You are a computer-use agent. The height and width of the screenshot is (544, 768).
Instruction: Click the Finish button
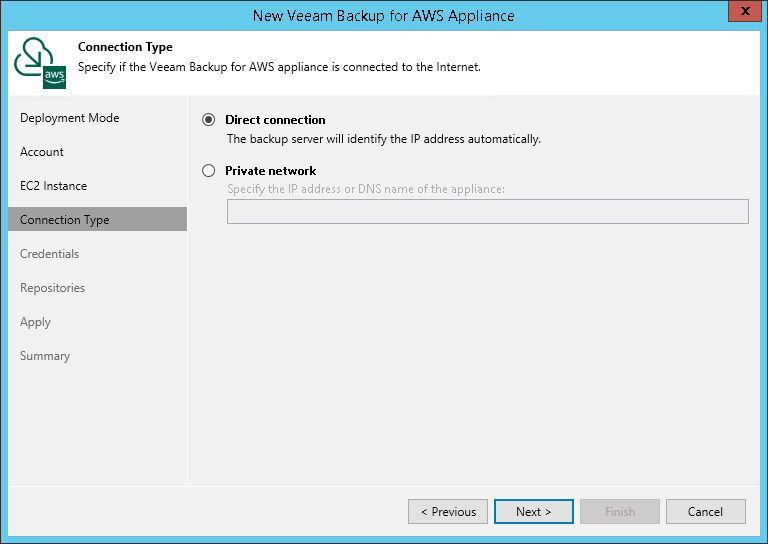[620, 512]
